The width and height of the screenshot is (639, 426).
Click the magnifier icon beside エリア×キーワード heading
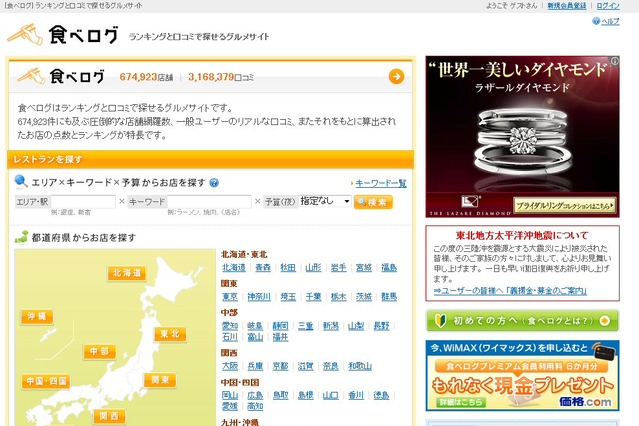pos(21,181)
